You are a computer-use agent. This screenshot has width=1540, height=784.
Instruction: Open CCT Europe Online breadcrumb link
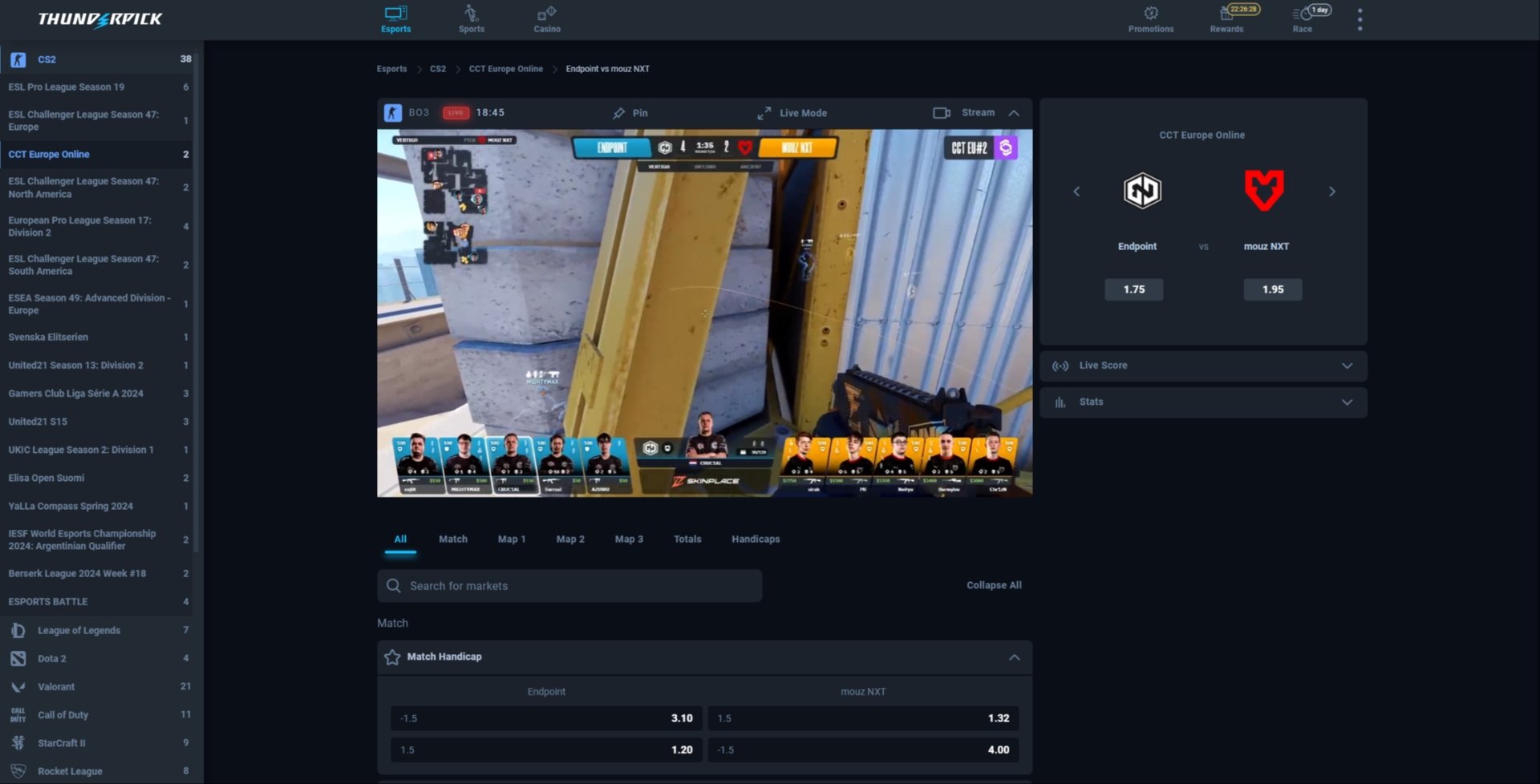505,69
